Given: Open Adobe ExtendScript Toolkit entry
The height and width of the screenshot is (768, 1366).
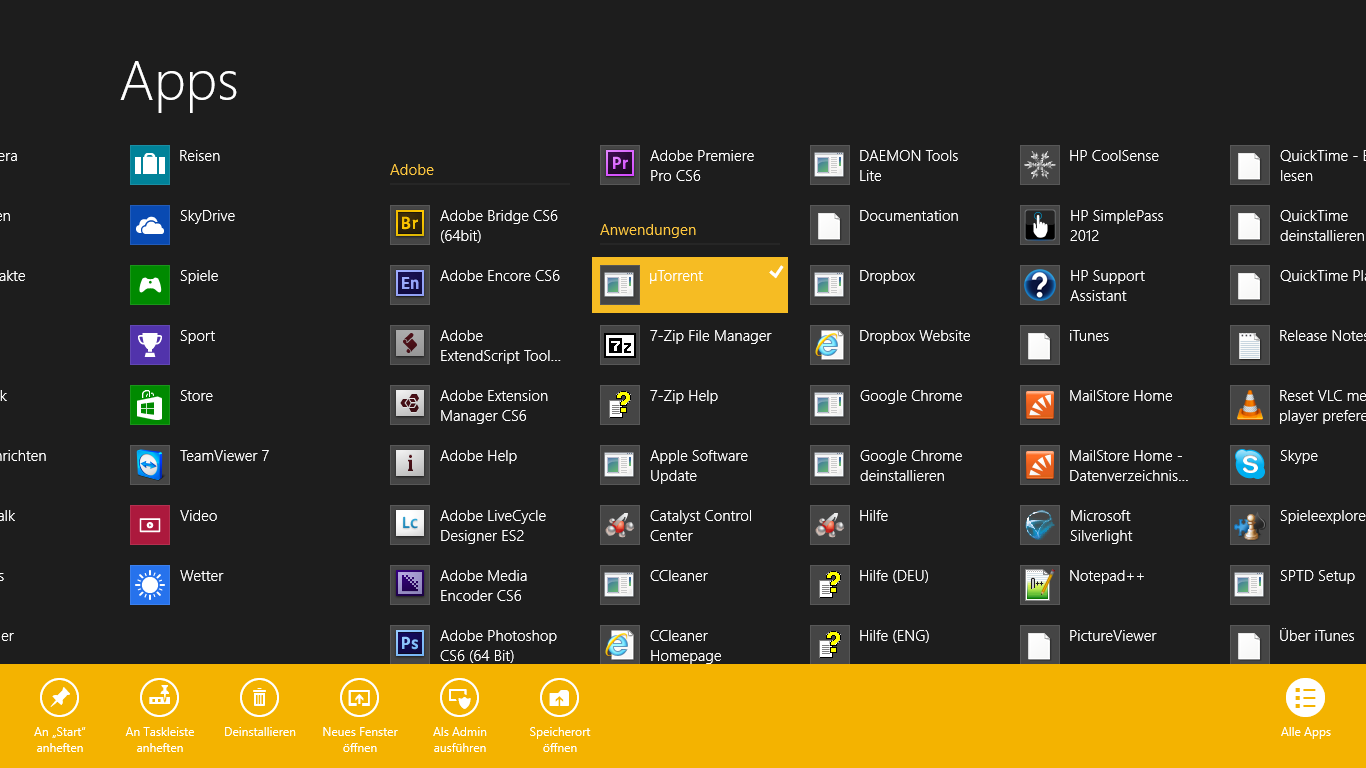Looking at the screenshot, I should pyautogui.click(x=480, y=345).
